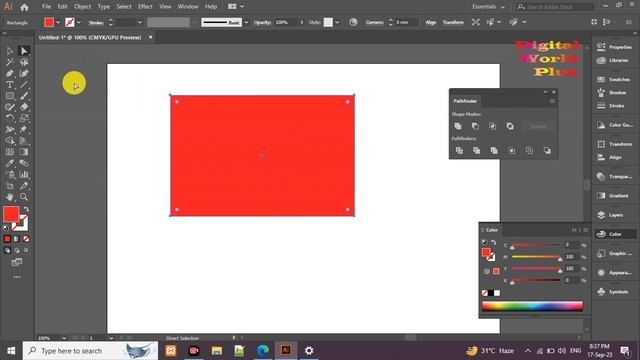The width and height of the screenshot is (640, 360).
Task: Click Minus Front in Pathfinder panel
Action: click(475, 126)
